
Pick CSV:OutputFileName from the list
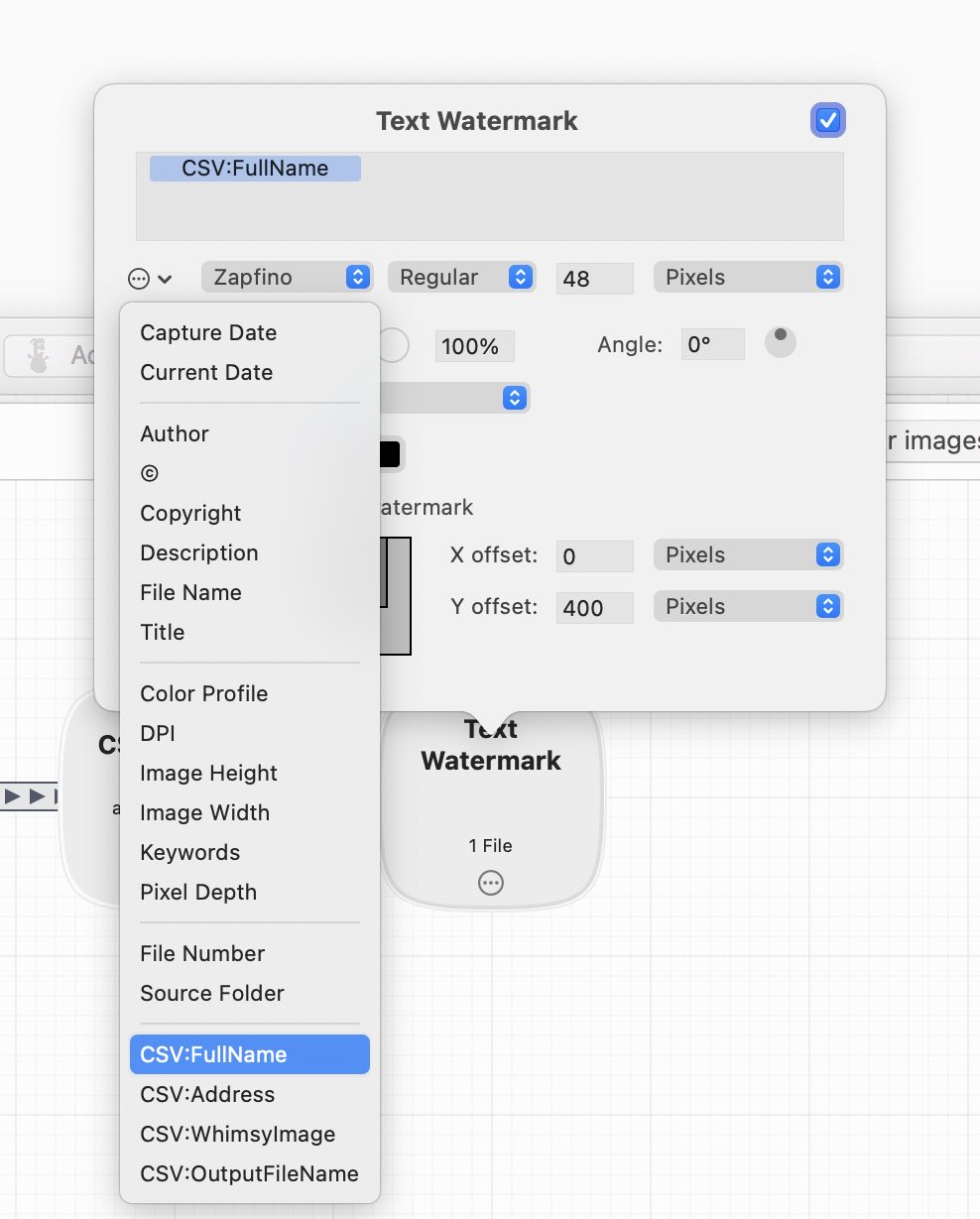250,1173
